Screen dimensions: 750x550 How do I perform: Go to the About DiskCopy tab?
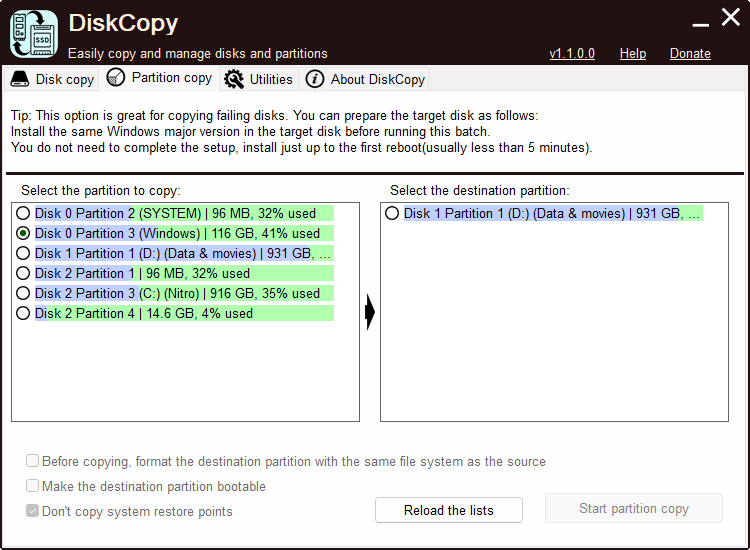(364, 79)
